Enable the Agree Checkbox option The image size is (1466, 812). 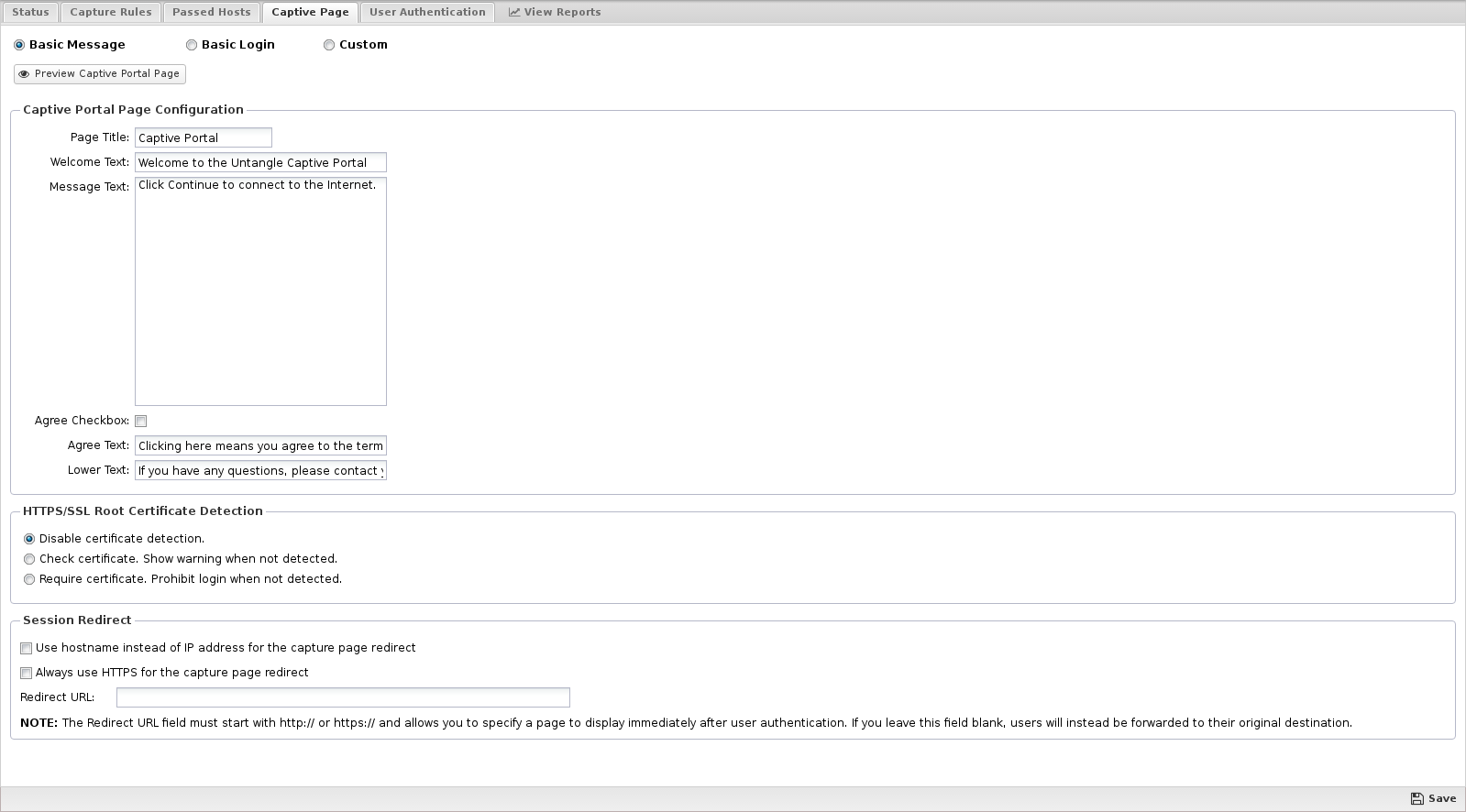click(141, 422)
